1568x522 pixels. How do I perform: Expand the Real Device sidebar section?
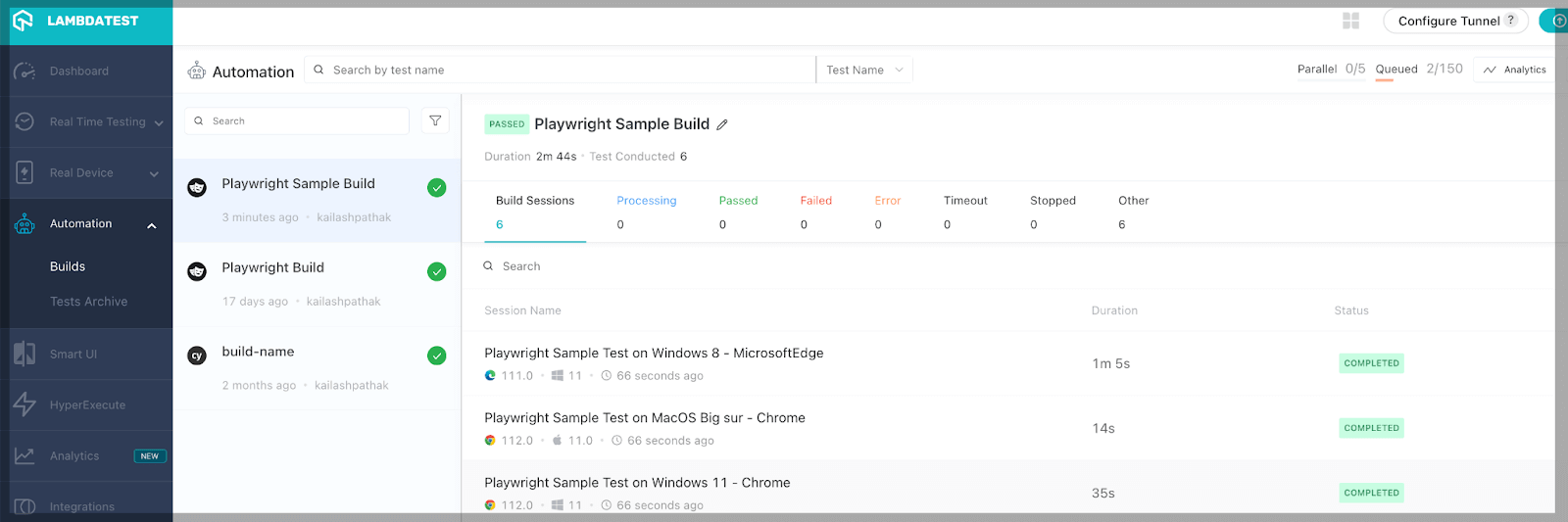[x=154, y=173]
